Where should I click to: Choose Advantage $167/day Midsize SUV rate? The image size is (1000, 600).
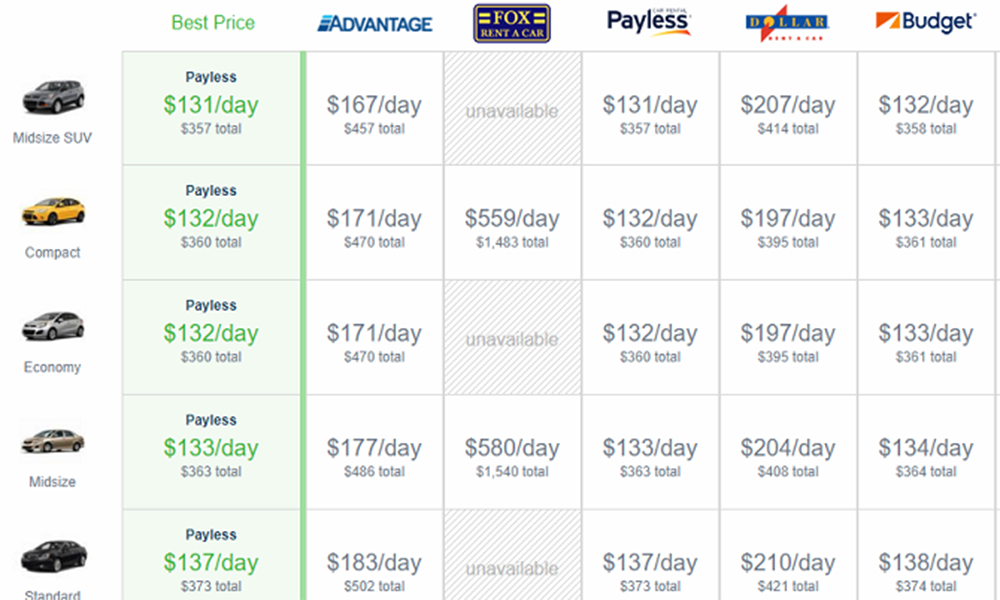click(x=374, y=105)
